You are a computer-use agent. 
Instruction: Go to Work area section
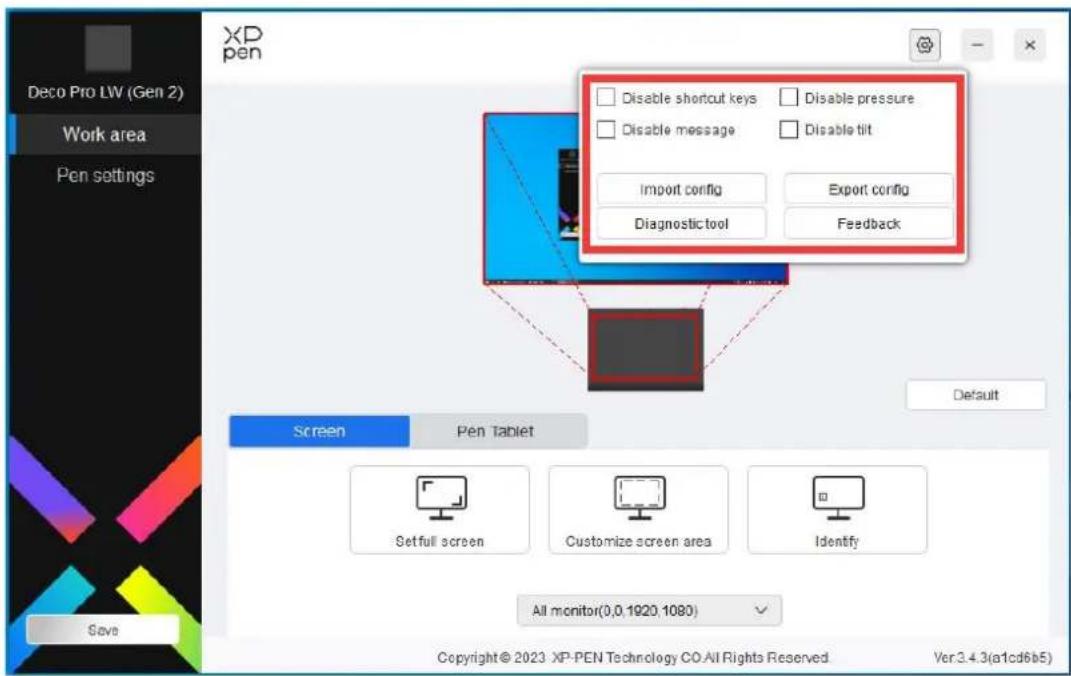tap(105, 135)
